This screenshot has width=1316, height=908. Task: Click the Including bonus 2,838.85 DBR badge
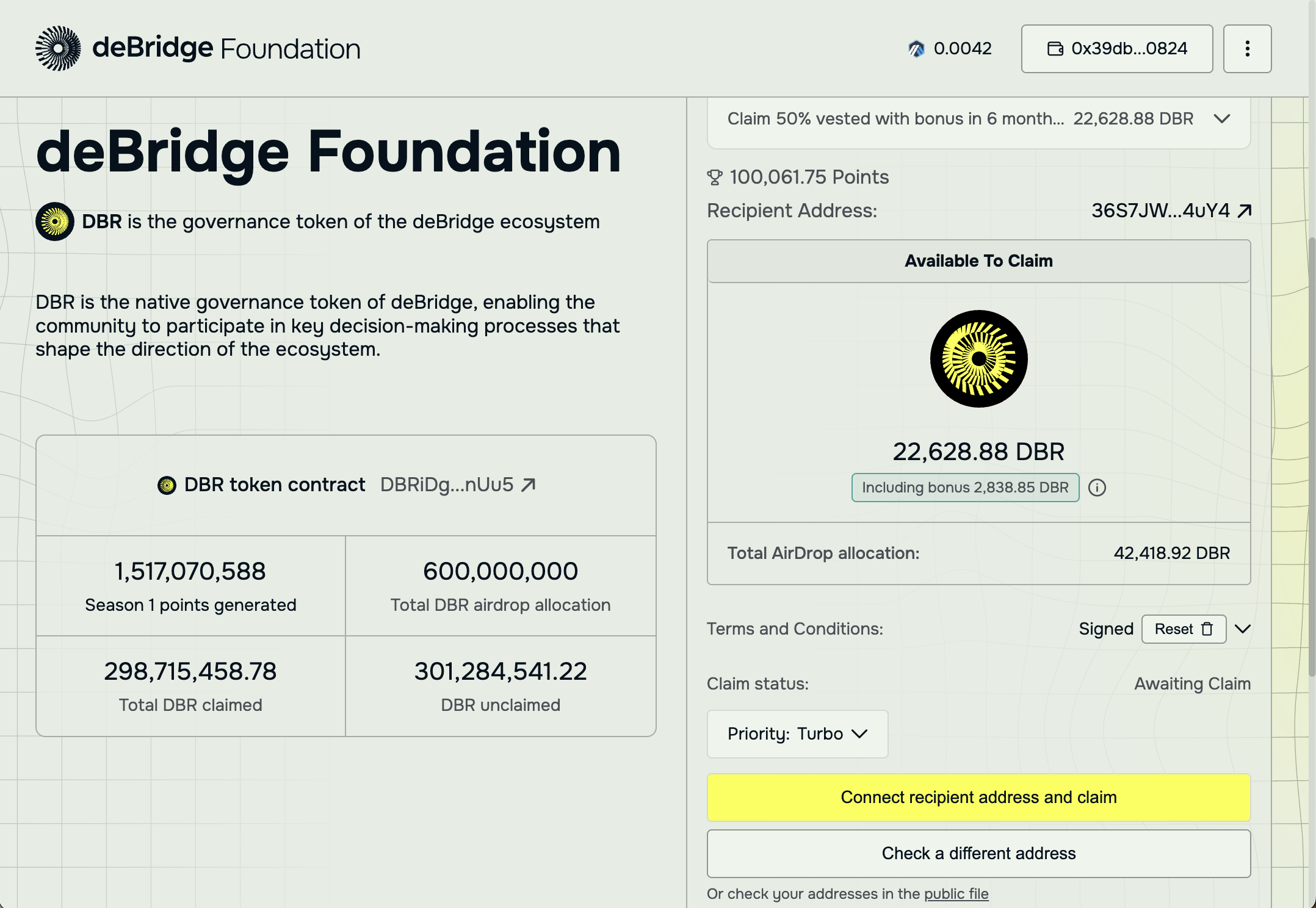(x=965, y=488)
